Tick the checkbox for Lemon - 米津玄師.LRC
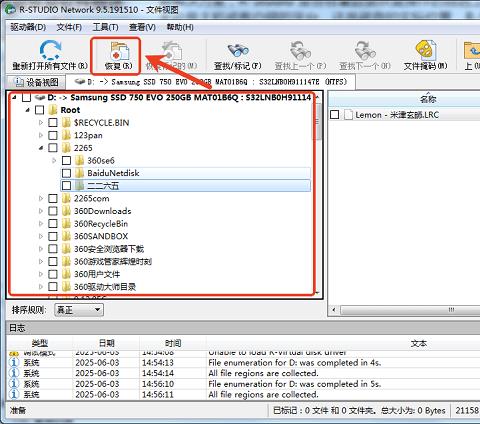 coord(335,115)
